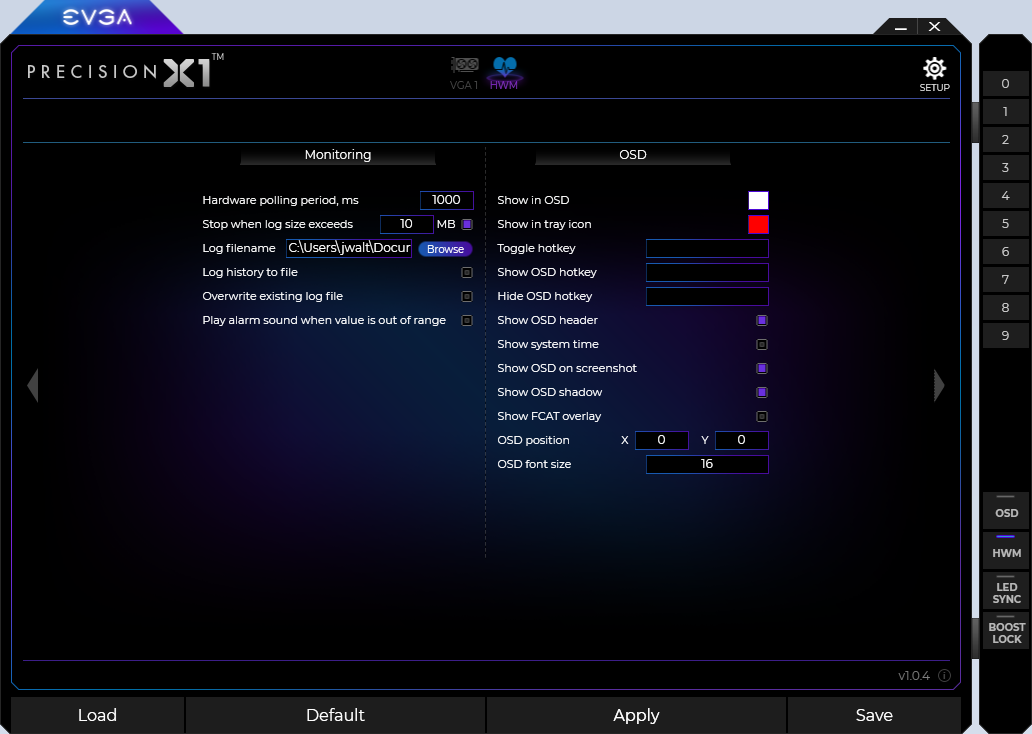Select profile slot 4
Image resolution: width=1032 pixels, height=734 pixels.
(x=1005, y=196)
